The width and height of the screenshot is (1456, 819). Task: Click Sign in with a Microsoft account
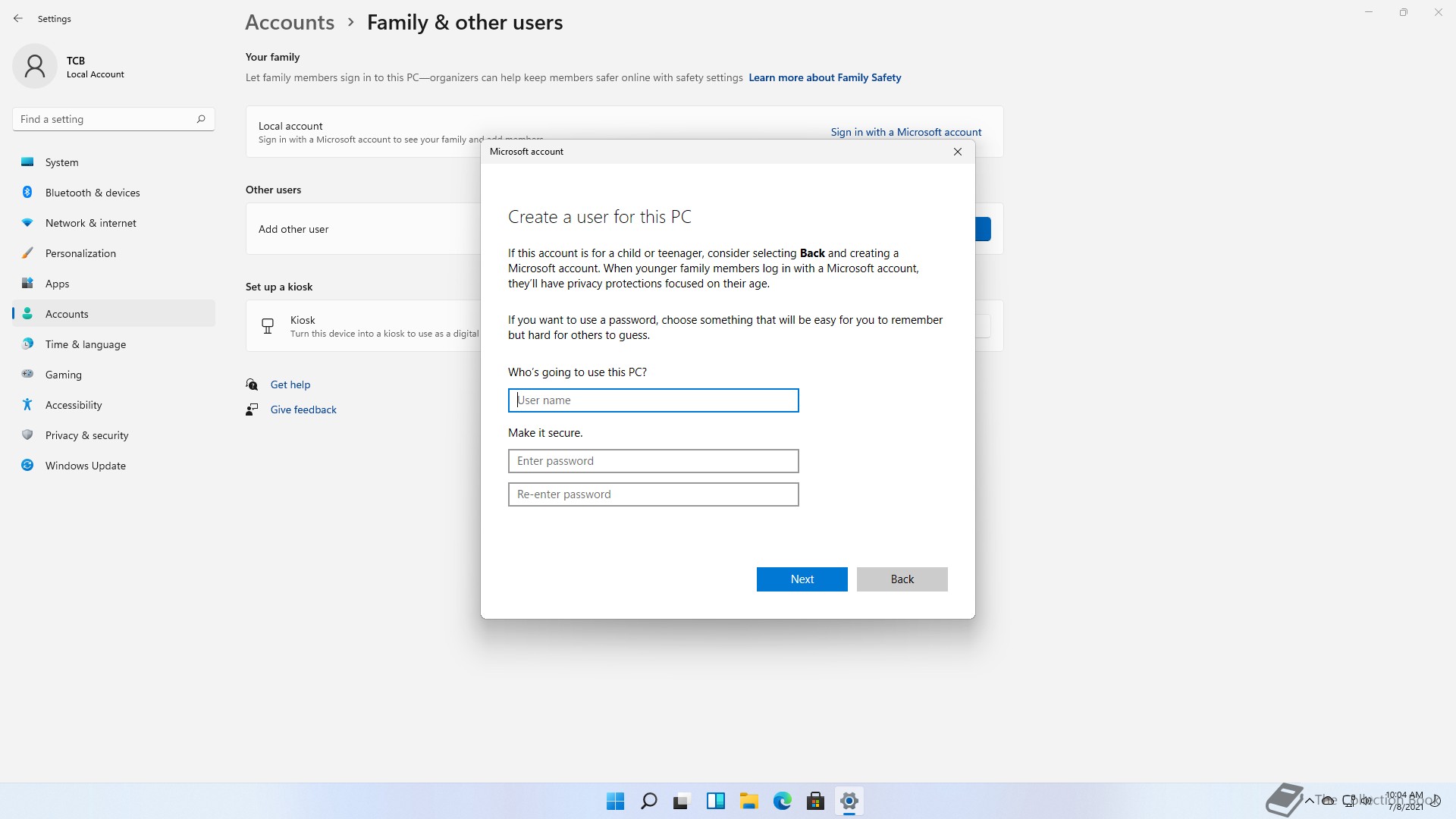point(905,132)
